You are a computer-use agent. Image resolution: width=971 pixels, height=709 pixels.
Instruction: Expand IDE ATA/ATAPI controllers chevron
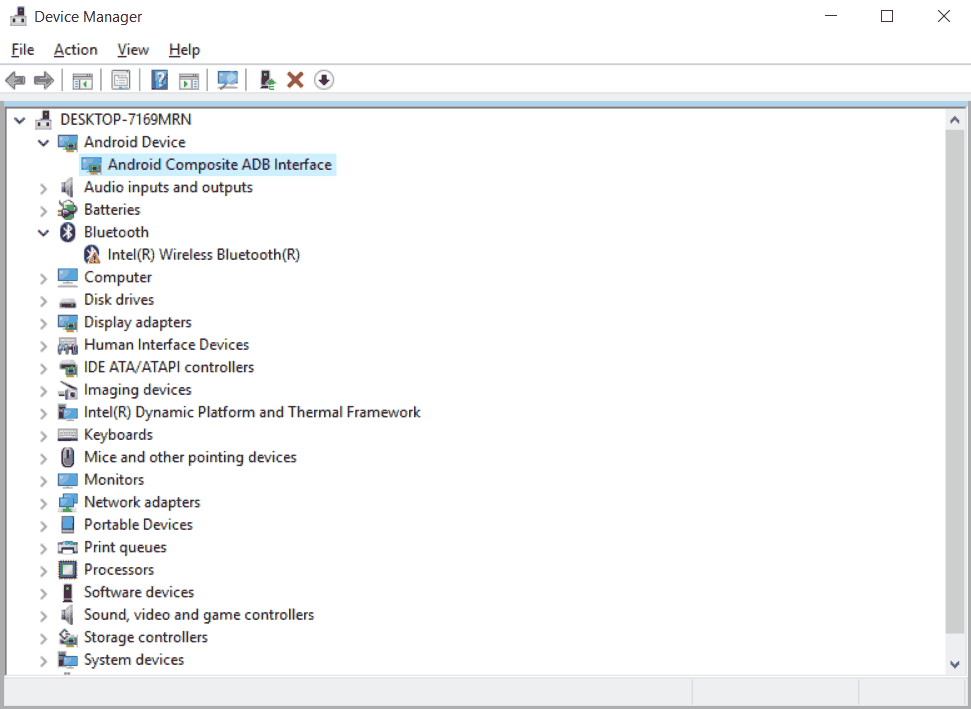pyautogui.click(x=43, y=368)
